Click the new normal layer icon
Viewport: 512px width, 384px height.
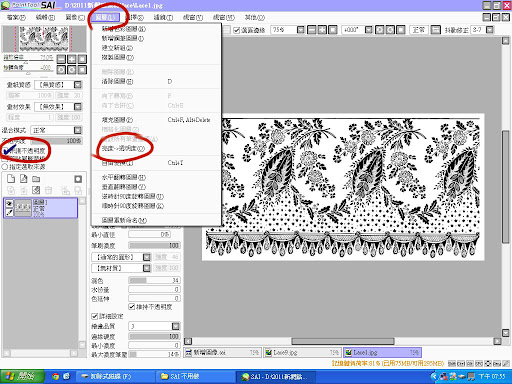tap(11, 179)
